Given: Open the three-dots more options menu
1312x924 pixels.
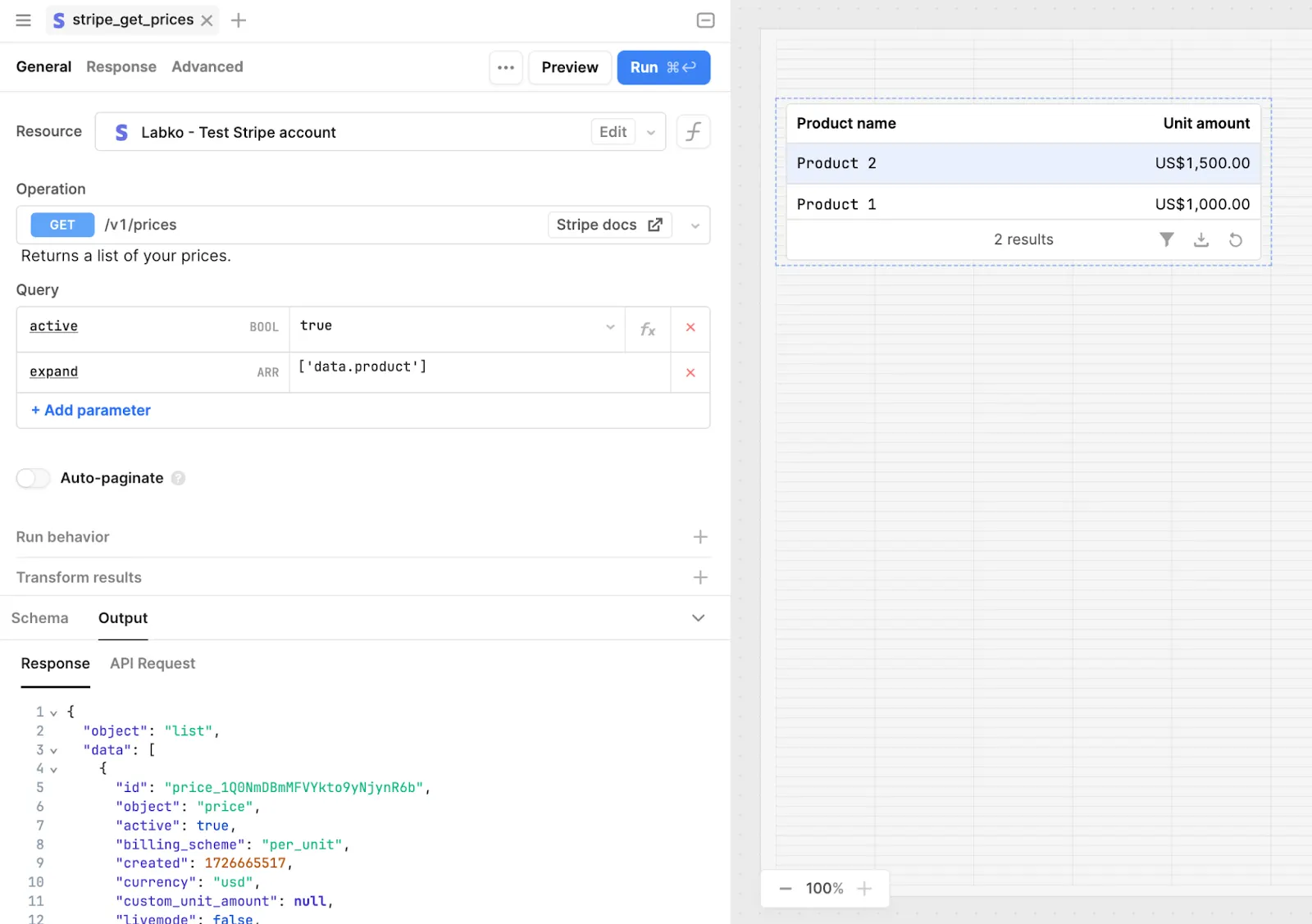Looking at the screenshot, I should 506,67.
